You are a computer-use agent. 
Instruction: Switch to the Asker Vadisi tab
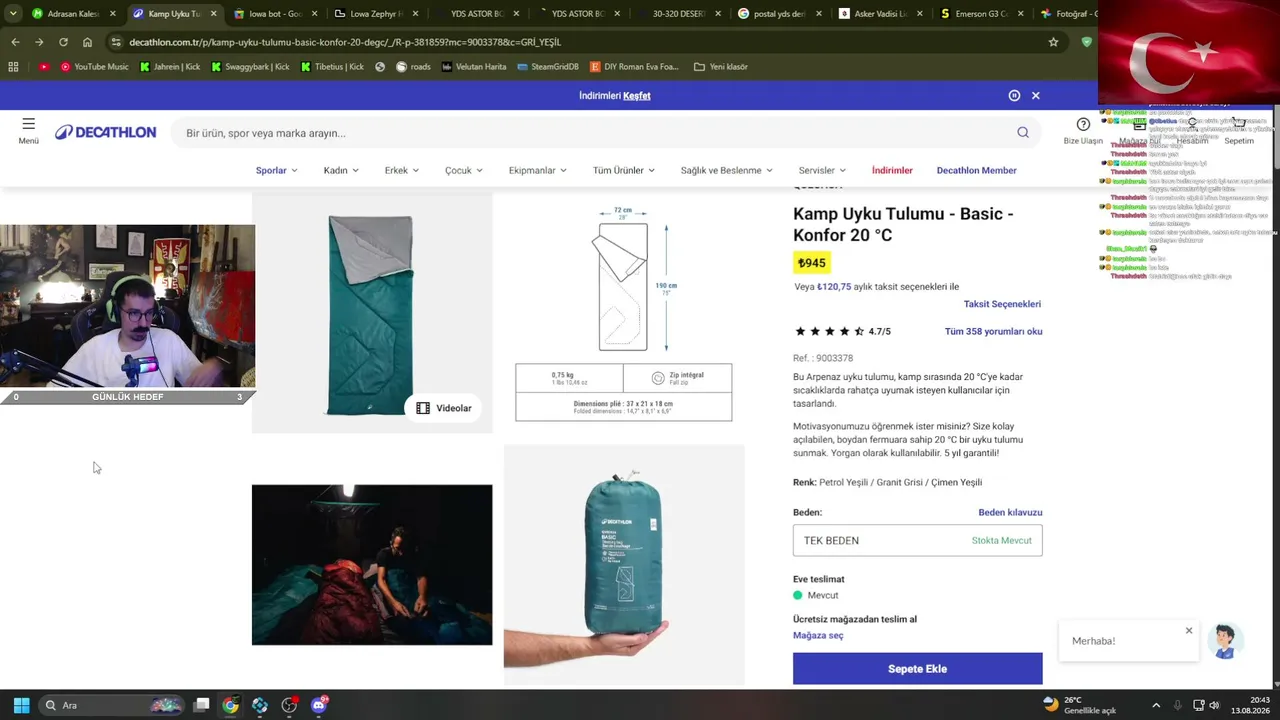coord(881,14)
